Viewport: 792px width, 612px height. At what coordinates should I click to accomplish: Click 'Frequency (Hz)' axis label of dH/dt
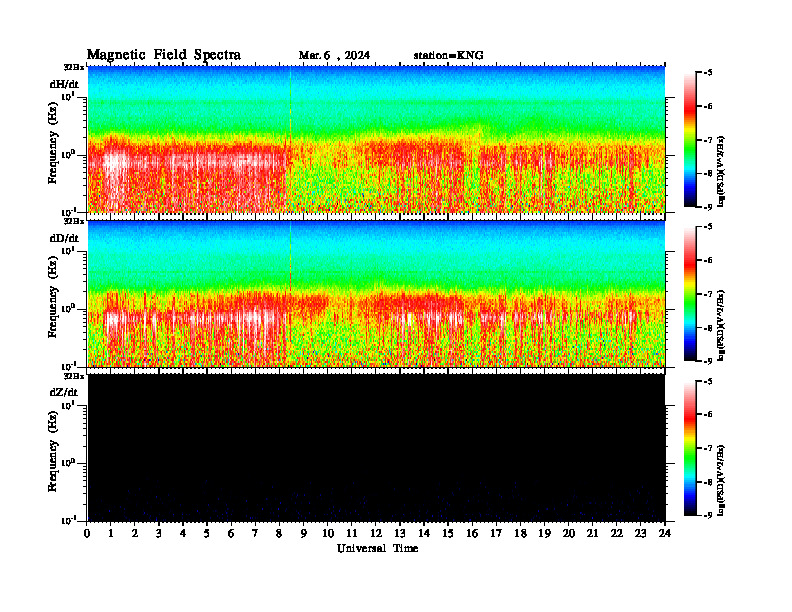pyautogui.click(x=53, y=145)
